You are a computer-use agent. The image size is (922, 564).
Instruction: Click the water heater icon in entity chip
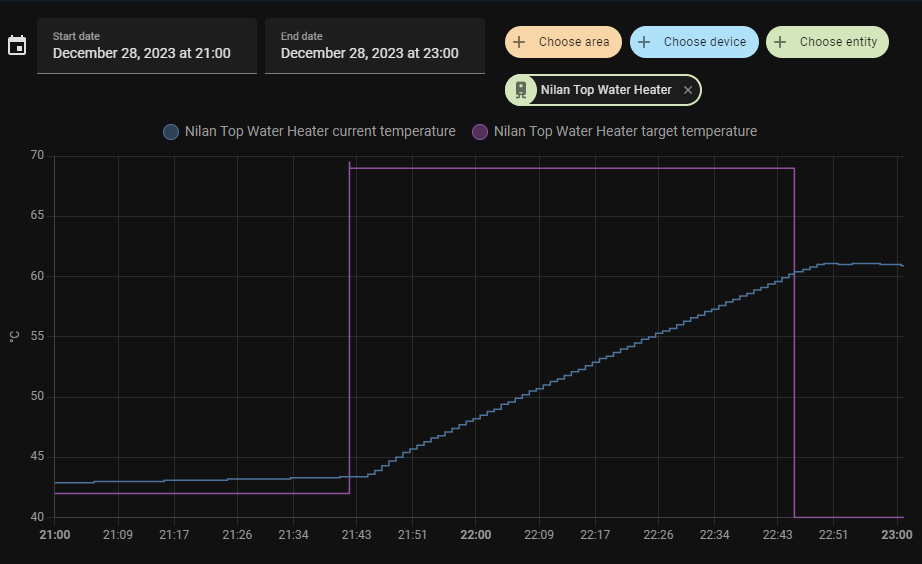coord(521,90)
